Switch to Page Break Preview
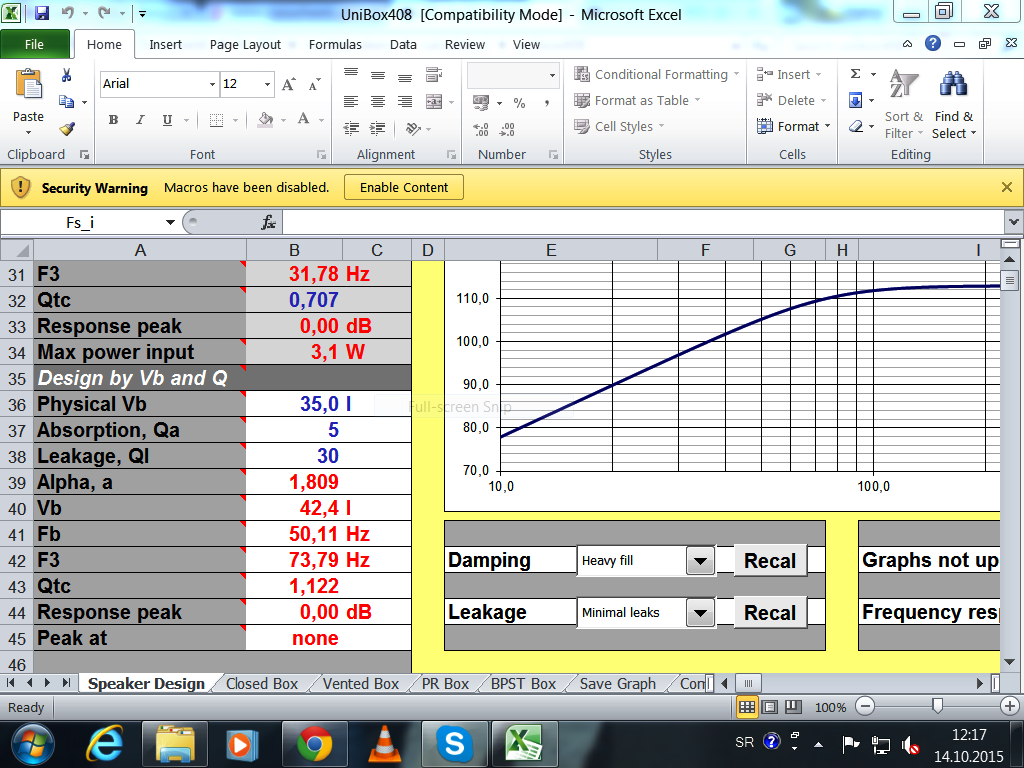This screenshot has width=1024, height=768. [x=793, y=707]
